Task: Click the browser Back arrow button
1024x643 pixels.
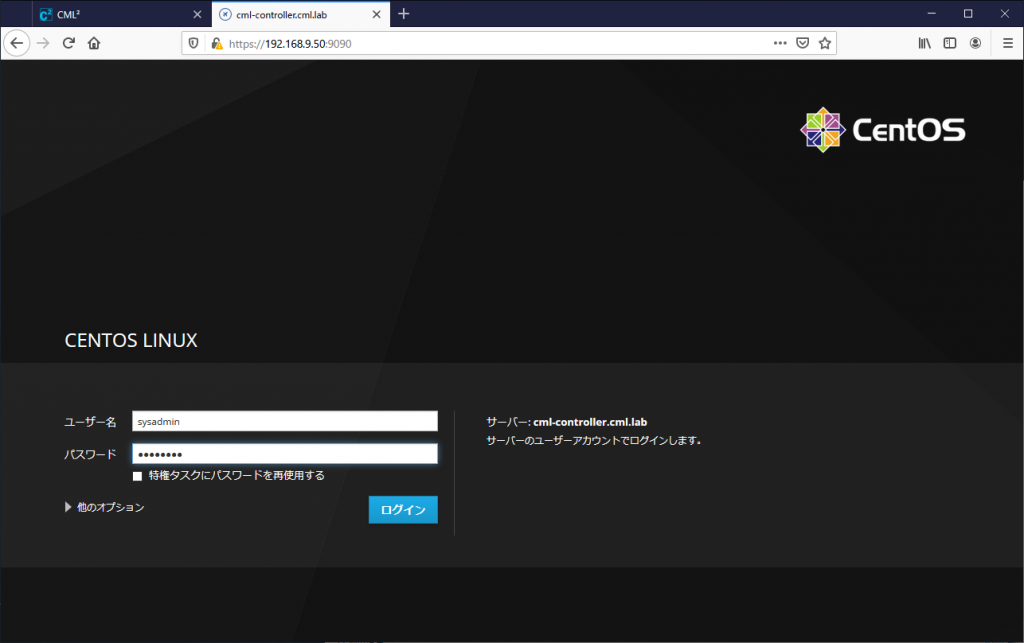Action: pos(17,43)
